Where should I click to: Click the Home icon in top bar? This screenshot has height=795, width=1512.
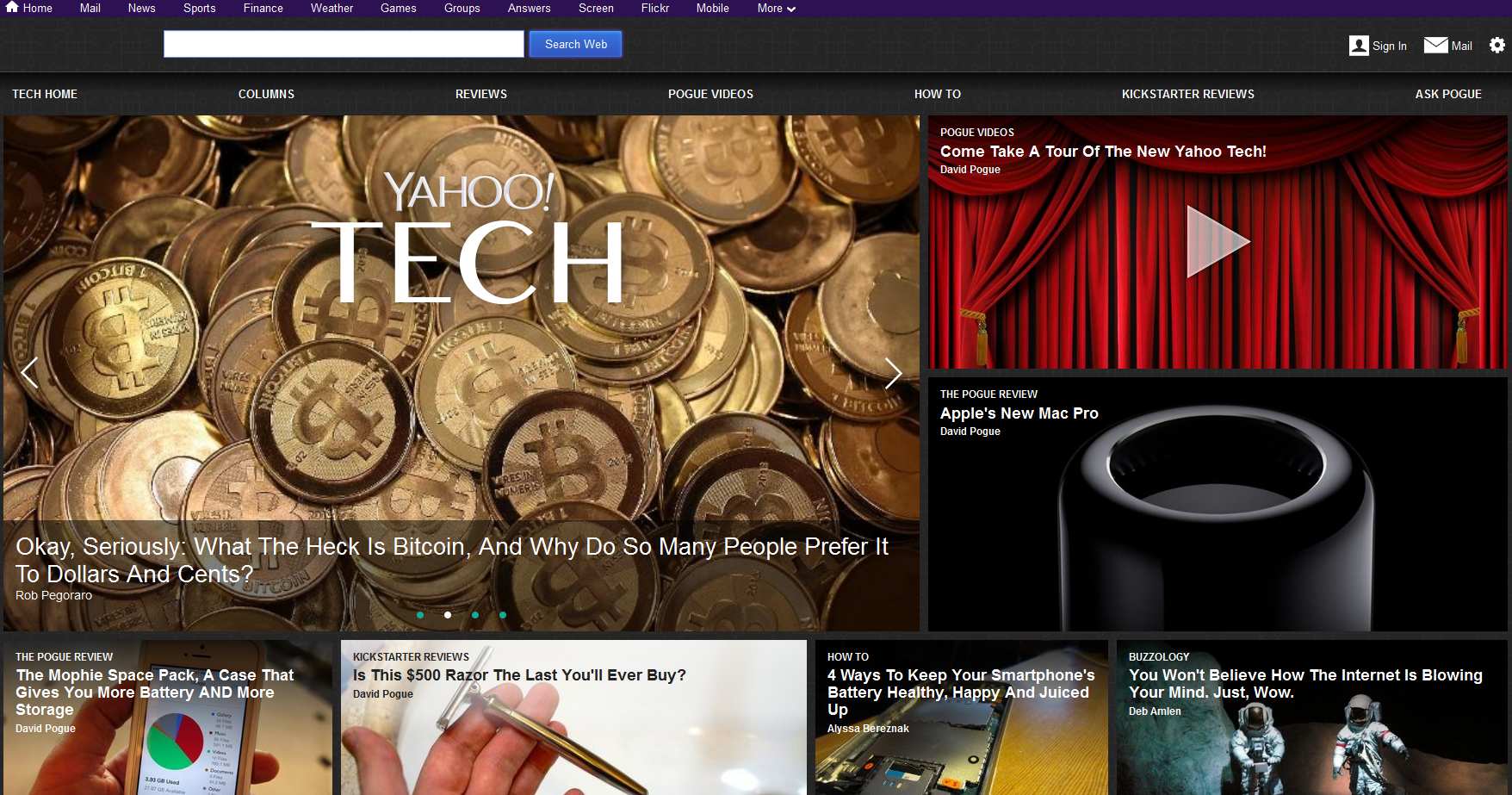tap(12, 7)
